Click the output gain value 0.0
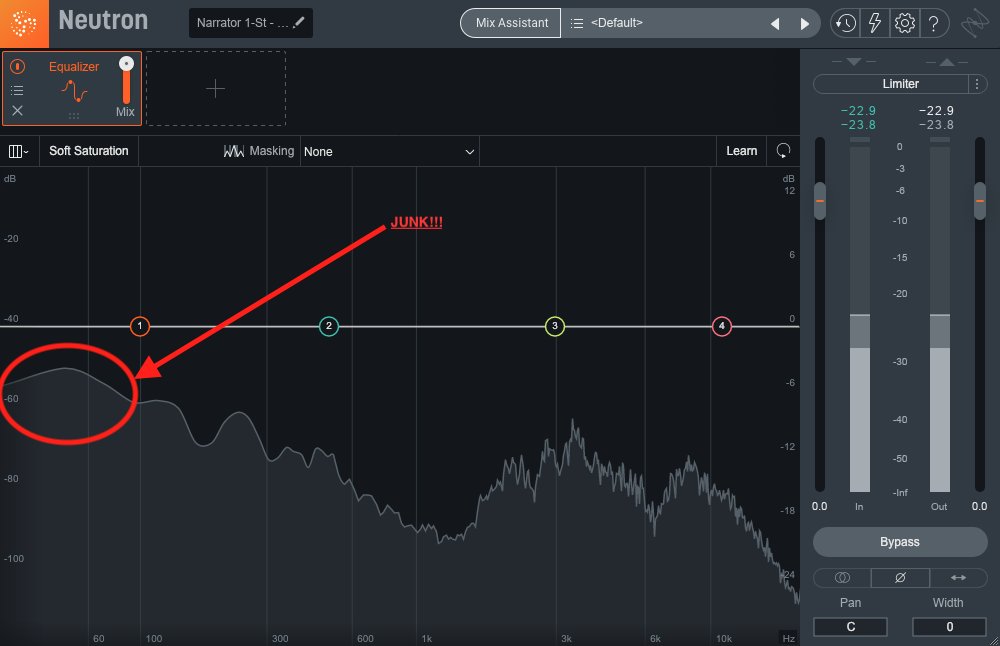 979,506
